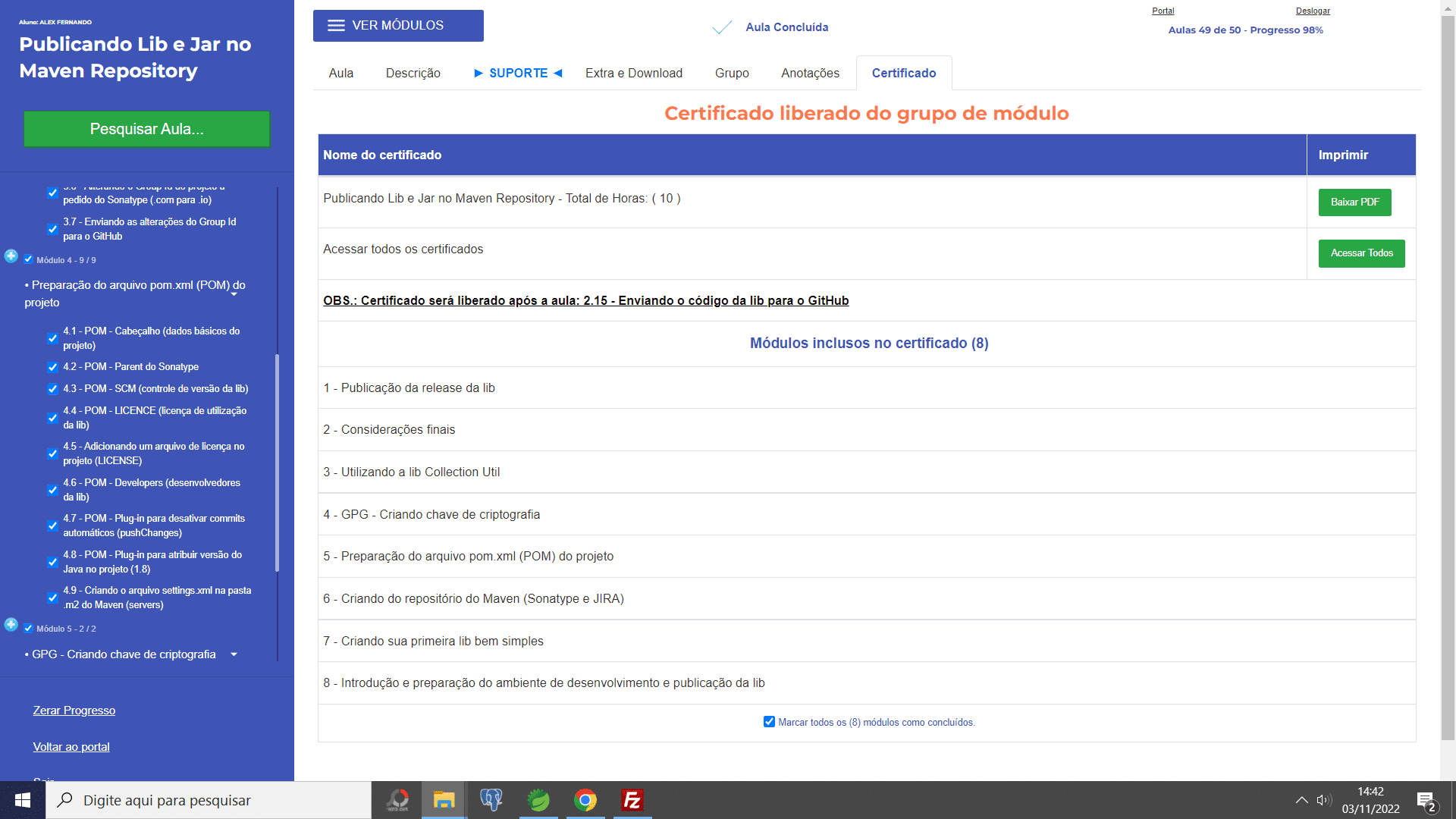Open the Anotações tab
1456x819 pixels.
click(811, 73)
